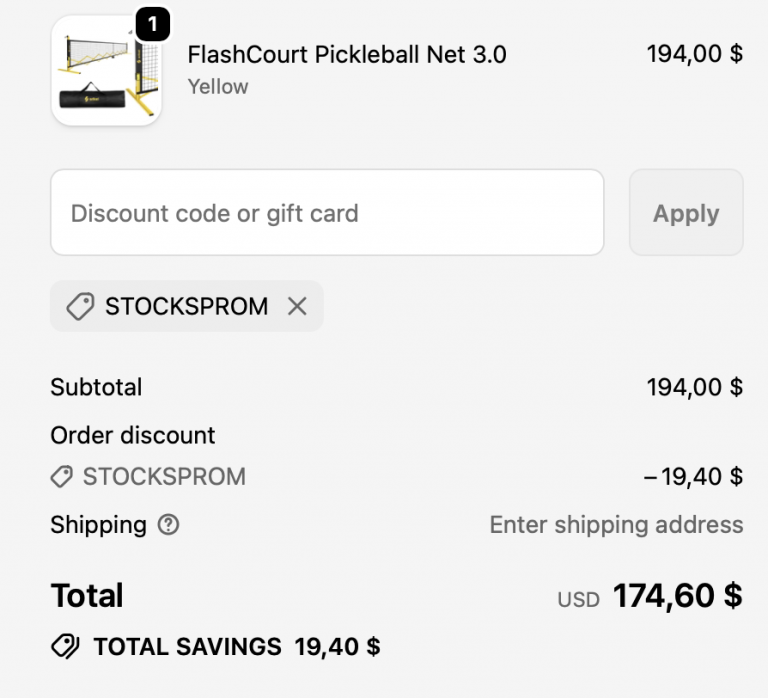Click the Total Savings tags icon
The width and height of the screenshot is (768, 698).
pyautogui.click(x=65, y=647)
